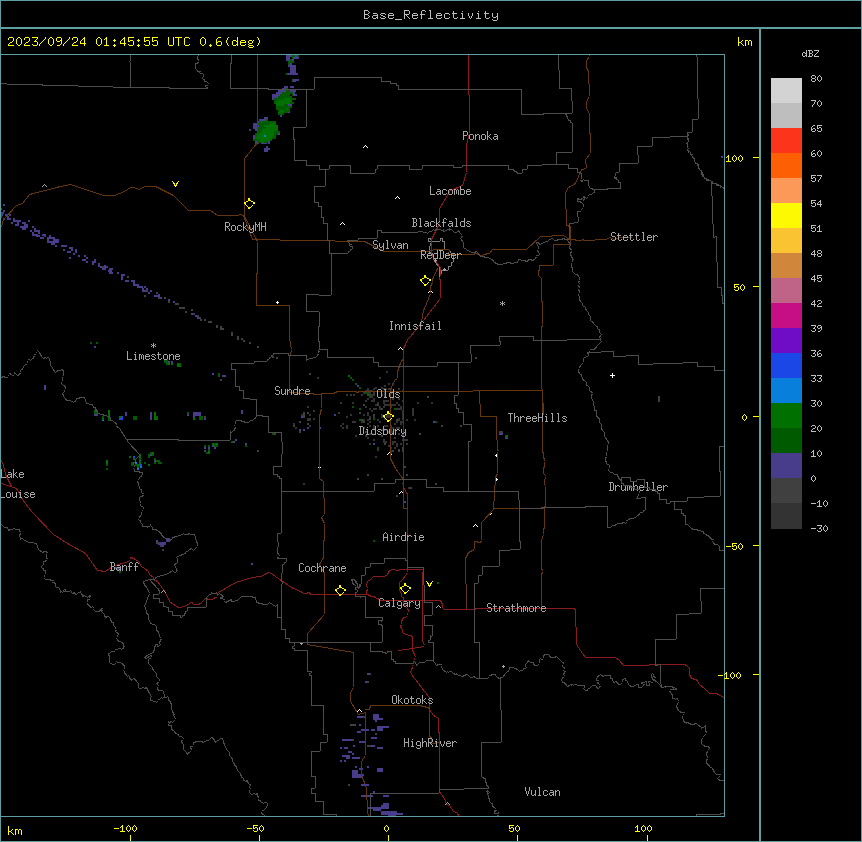Click the RockyMH label

245,227
